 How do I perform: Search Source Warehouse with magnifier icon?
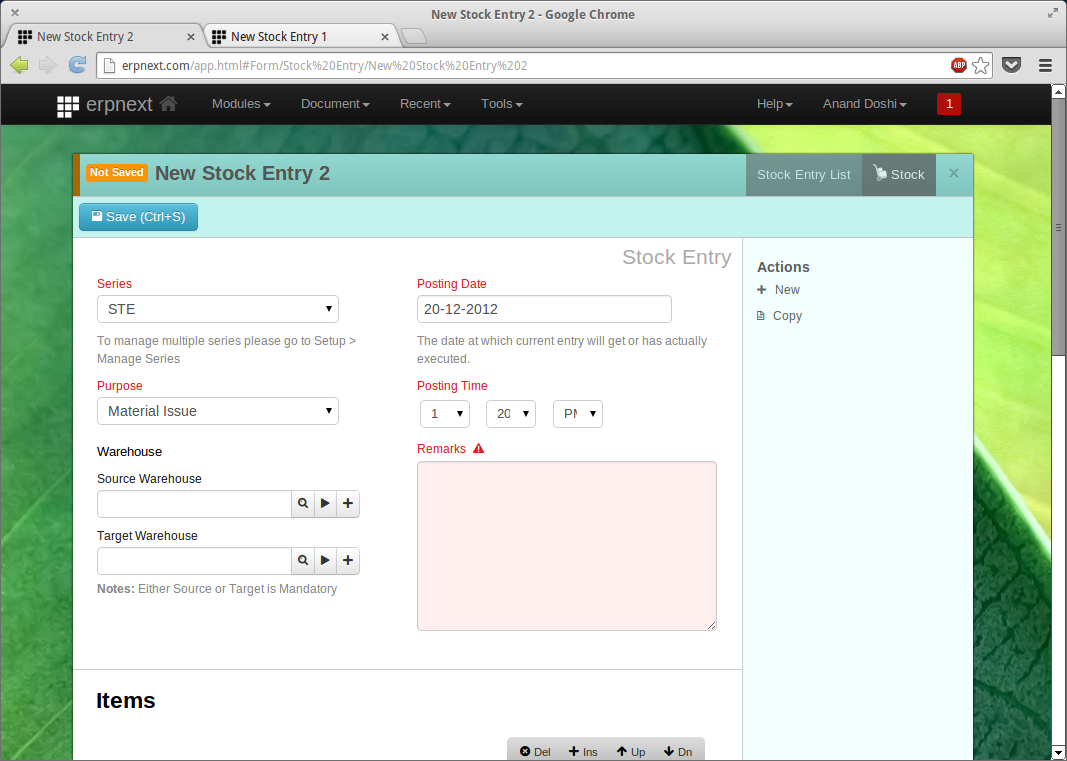303,504
